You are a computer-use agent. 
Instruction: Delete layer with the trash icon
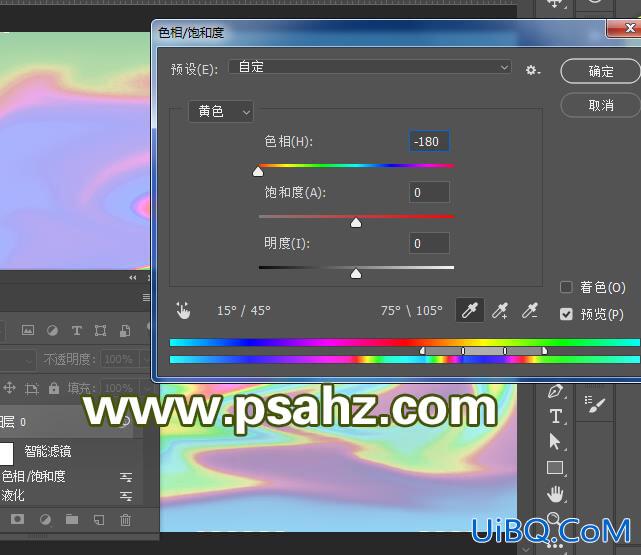point(125,519)
